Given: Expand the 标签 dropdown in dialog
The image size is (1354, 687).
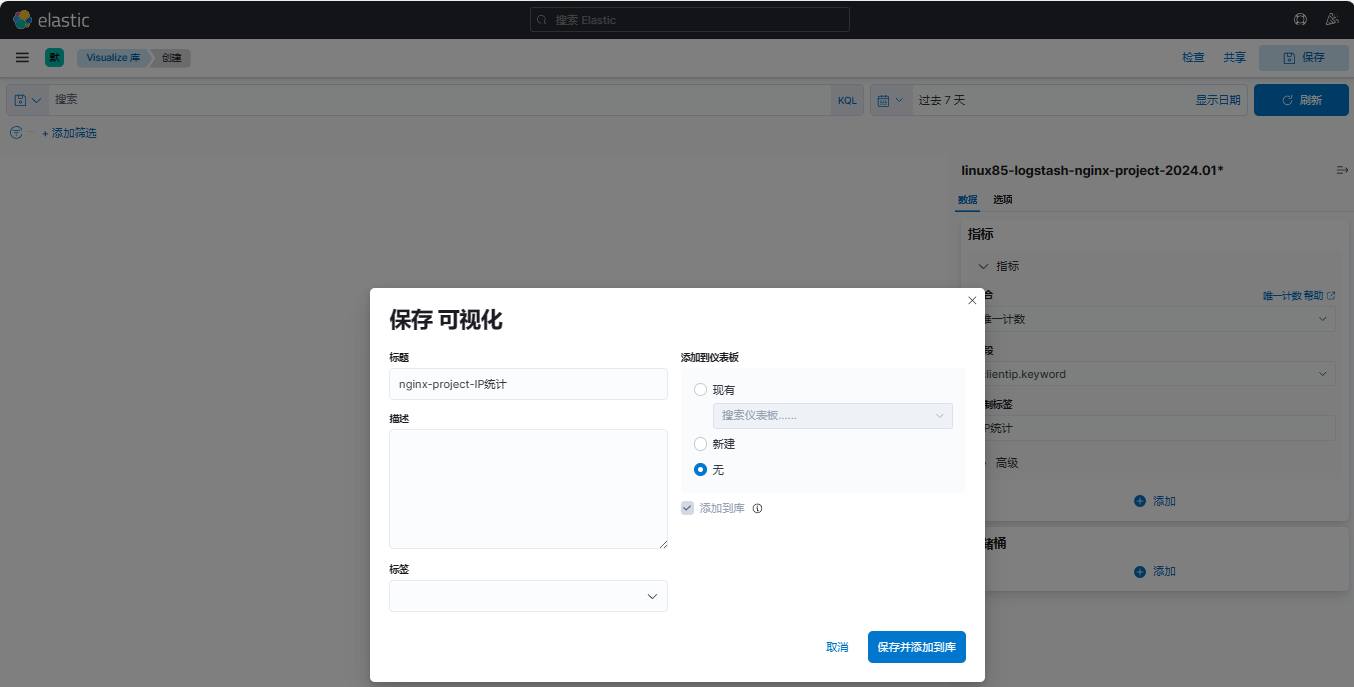Looking at the screenshot, I should coord(528,596).
